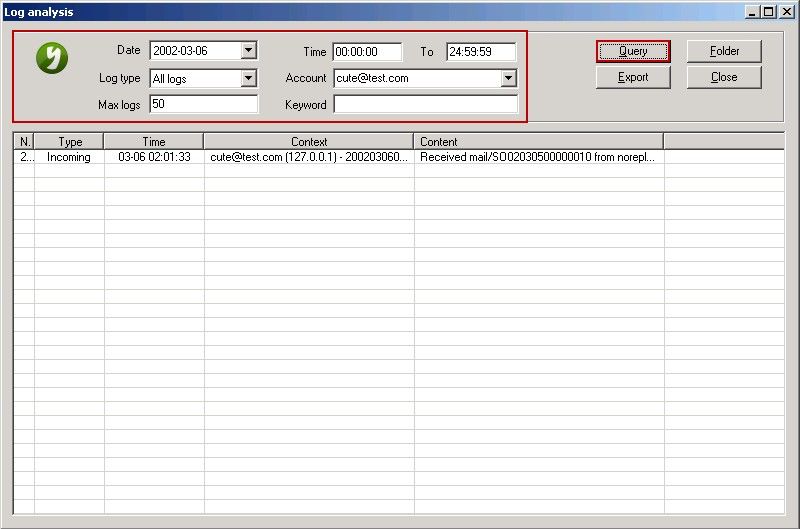Expand the Log type dropdown
Image resolution: width=800 pixels, height=529 pixels.
coord(249,78)
